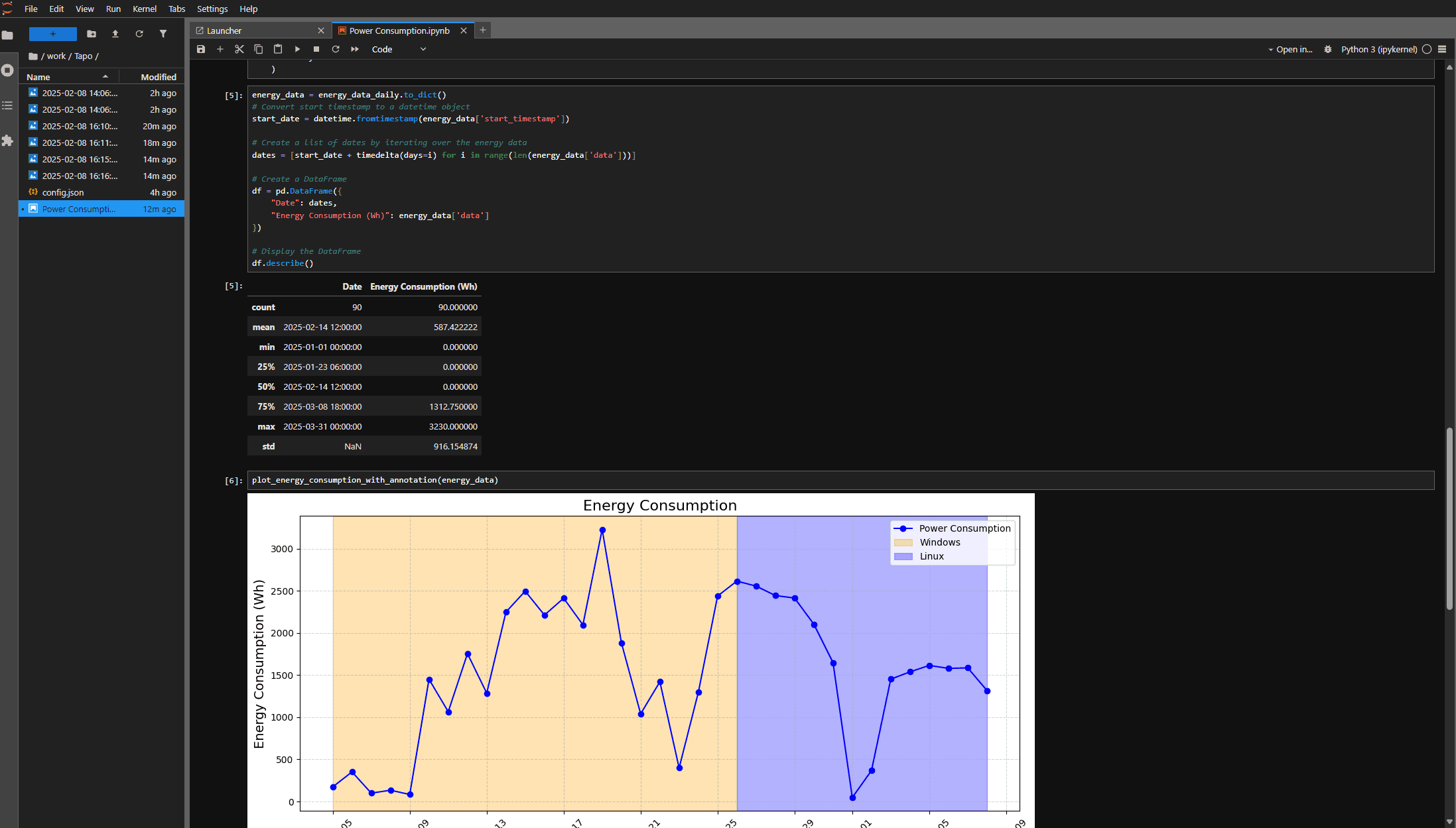Navigate to work folder in breadcrumb
Screen dimensions: 1456x828
tap(56, 56)
